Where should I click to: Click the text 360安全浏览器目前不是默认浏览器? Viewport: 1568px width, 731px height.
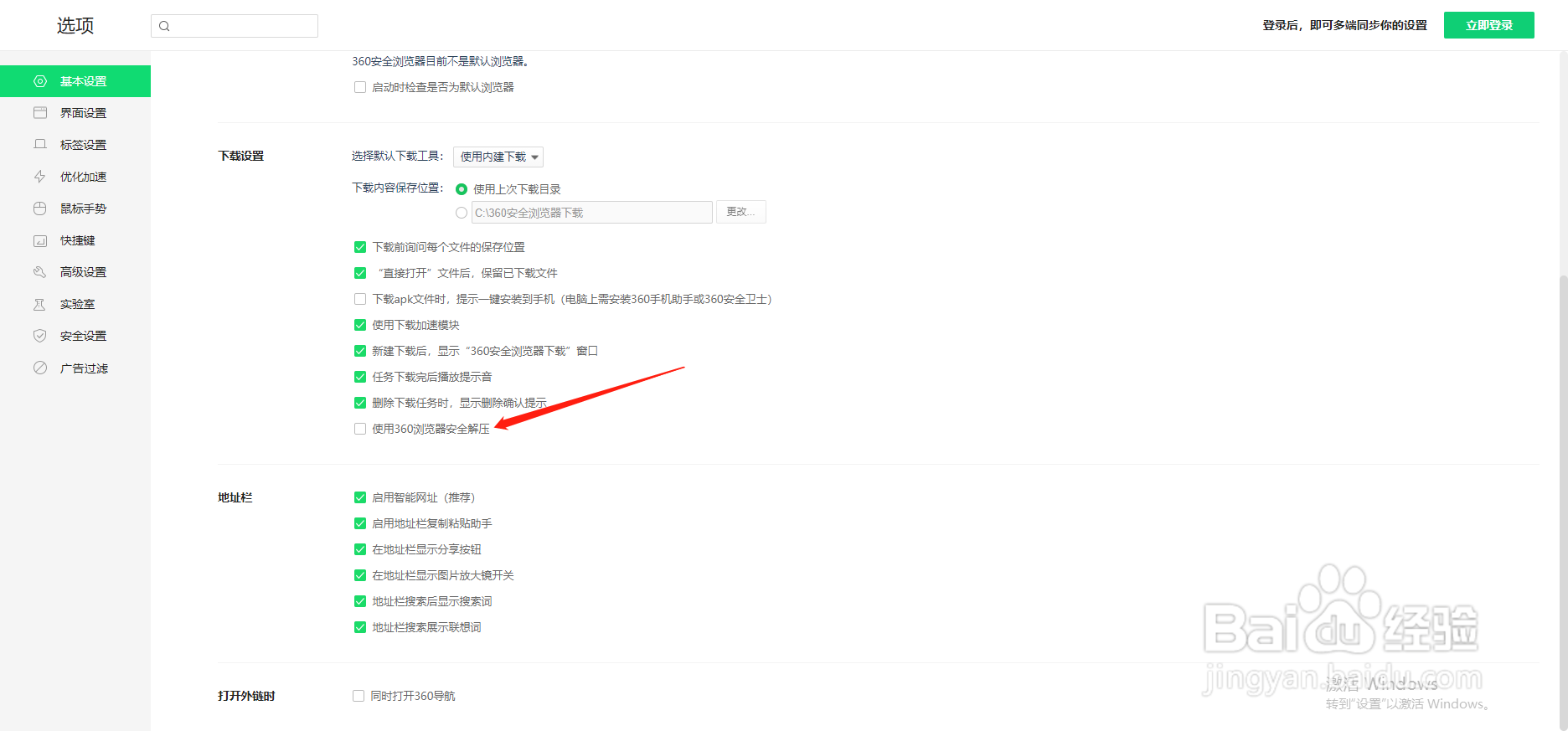tap(440, 61)
